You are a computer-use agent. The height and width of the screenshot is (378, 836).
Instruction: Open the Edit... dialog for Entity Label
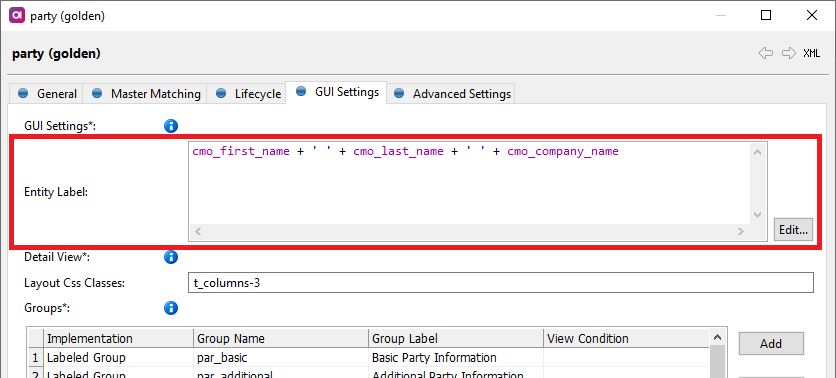793,230
